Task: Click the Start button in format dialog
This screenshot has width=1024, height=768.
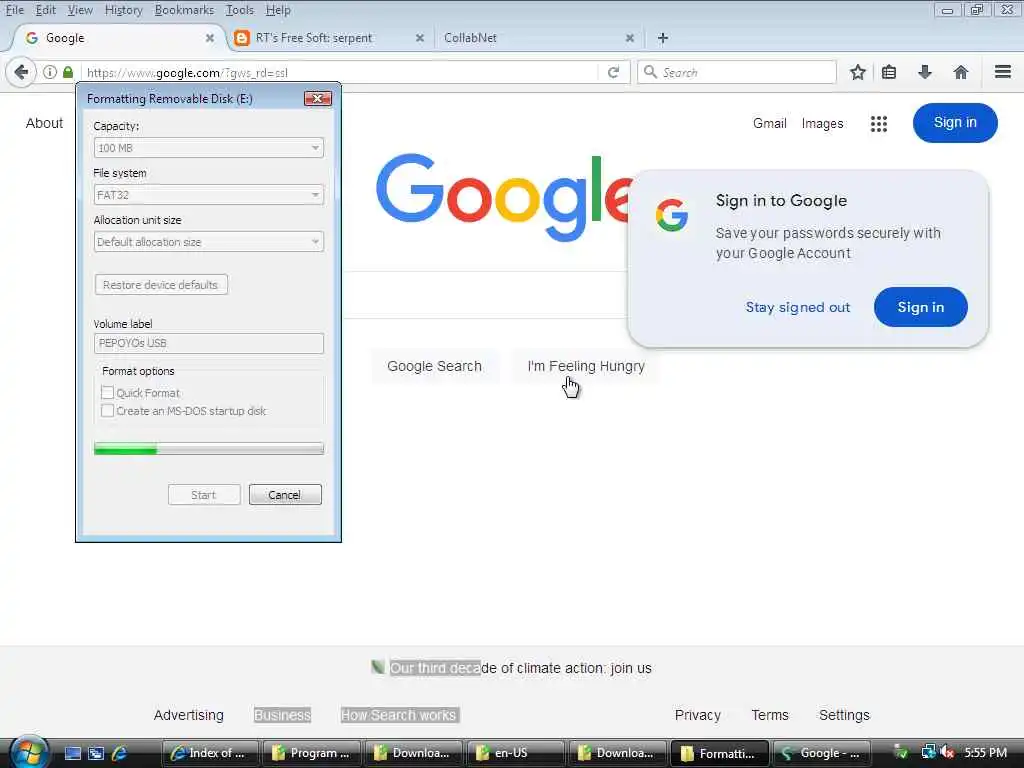Action: pyautogui.click(x=204, y=494)
